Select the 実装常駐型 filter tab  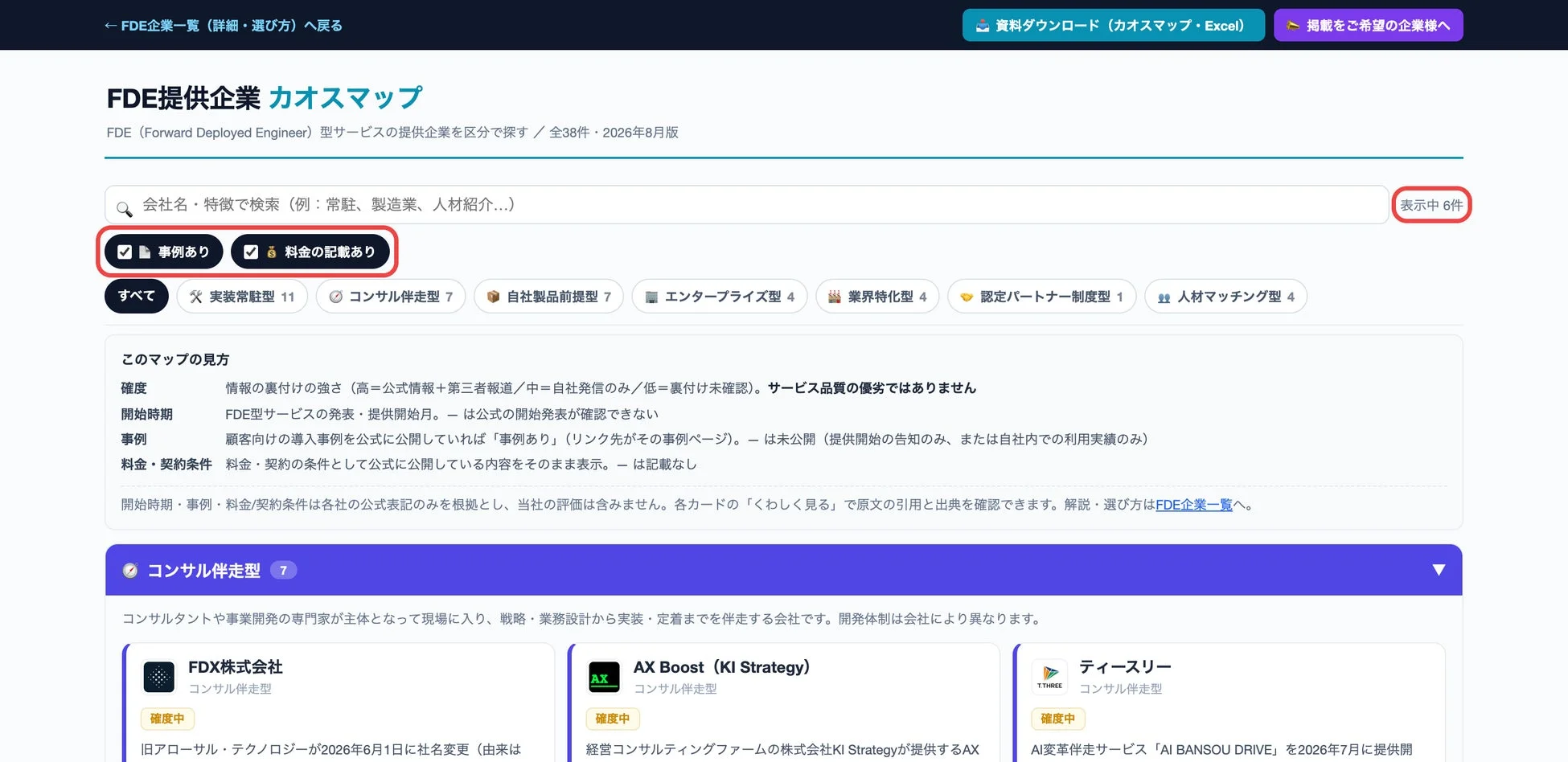(242, 297)
